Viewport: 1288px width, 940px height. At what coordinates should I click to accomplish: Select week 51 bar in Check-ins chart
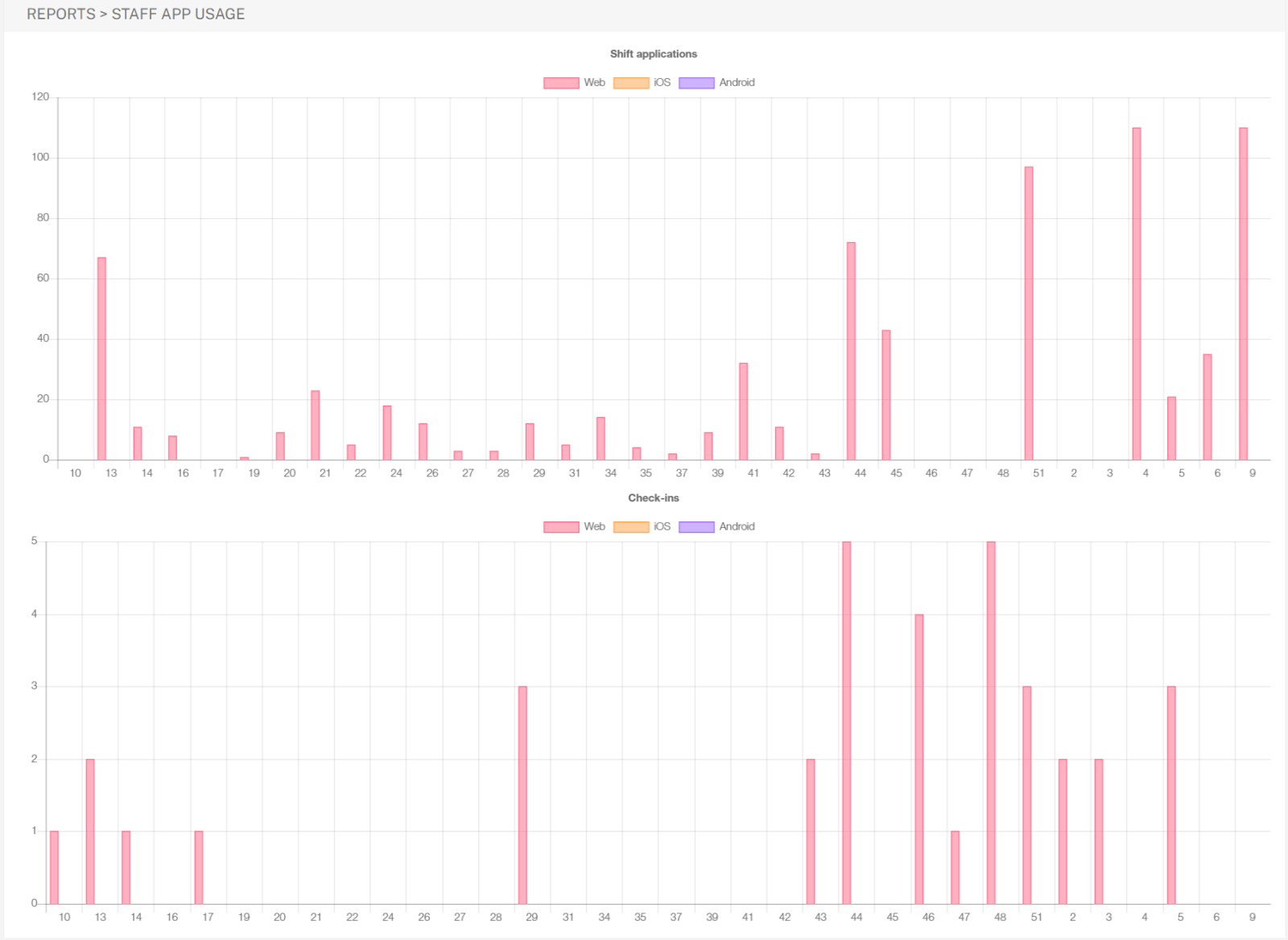pyautogui.click(x=1027, y=795)
